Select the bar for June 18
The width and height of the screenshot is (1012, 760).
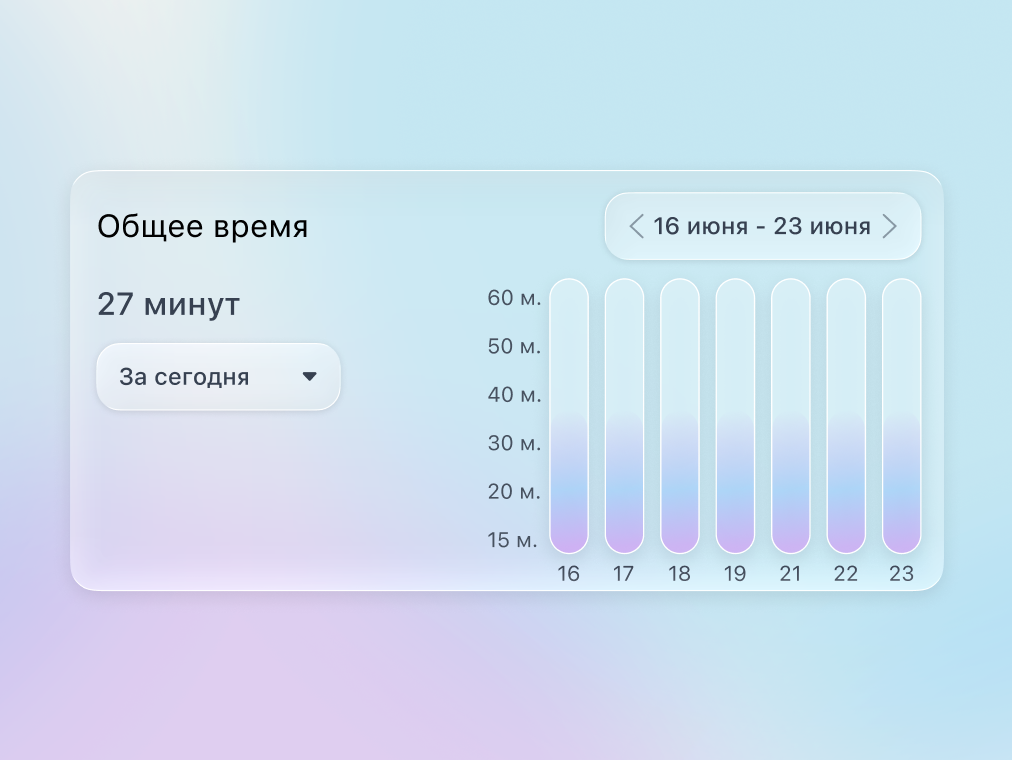click(x=679, y=415)
